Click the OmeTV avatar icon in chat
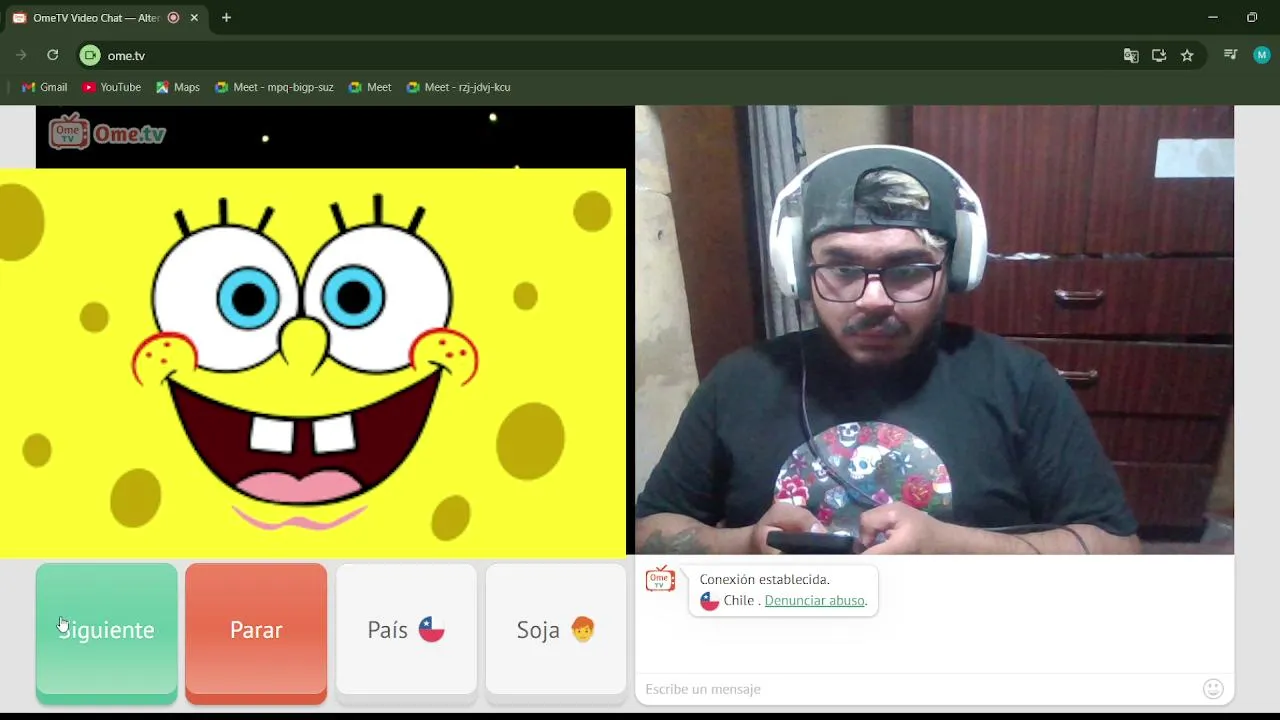 click(x=660, y=580)
